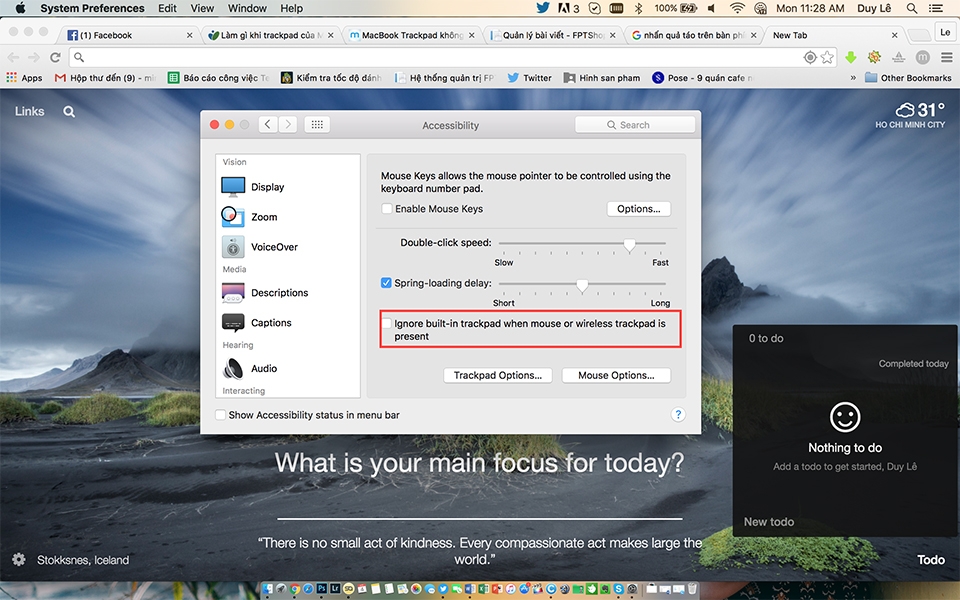Open the Notification Center icon
This screenshot has width=960, height=600.
pyautogui.click(x=936, y=8)
